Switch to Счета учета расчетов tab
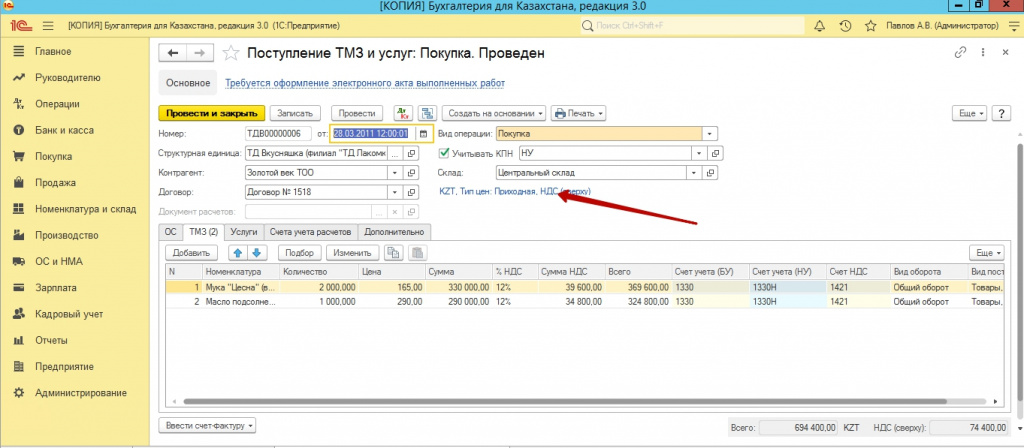 click(311, 232)
